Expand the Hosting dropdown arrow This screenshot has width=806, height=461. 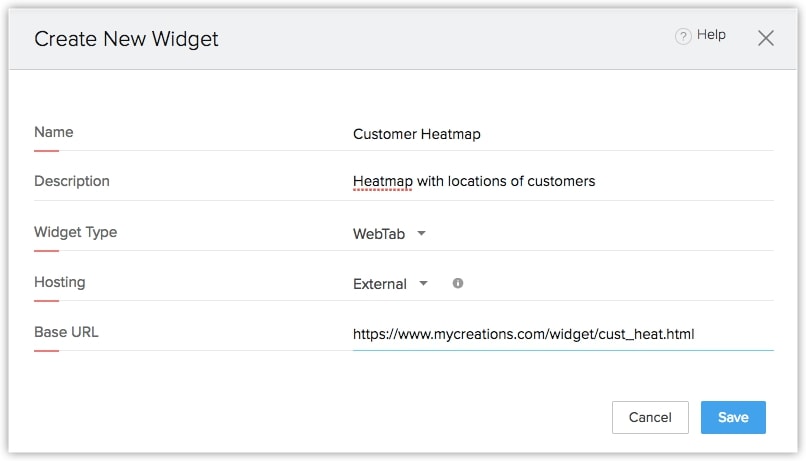tap(424, 283)
